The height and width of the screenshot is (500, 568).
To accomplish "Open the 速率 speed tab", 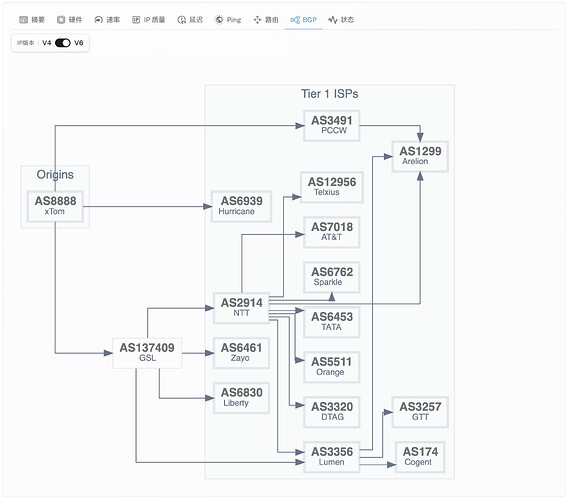I will click(107, 20).
